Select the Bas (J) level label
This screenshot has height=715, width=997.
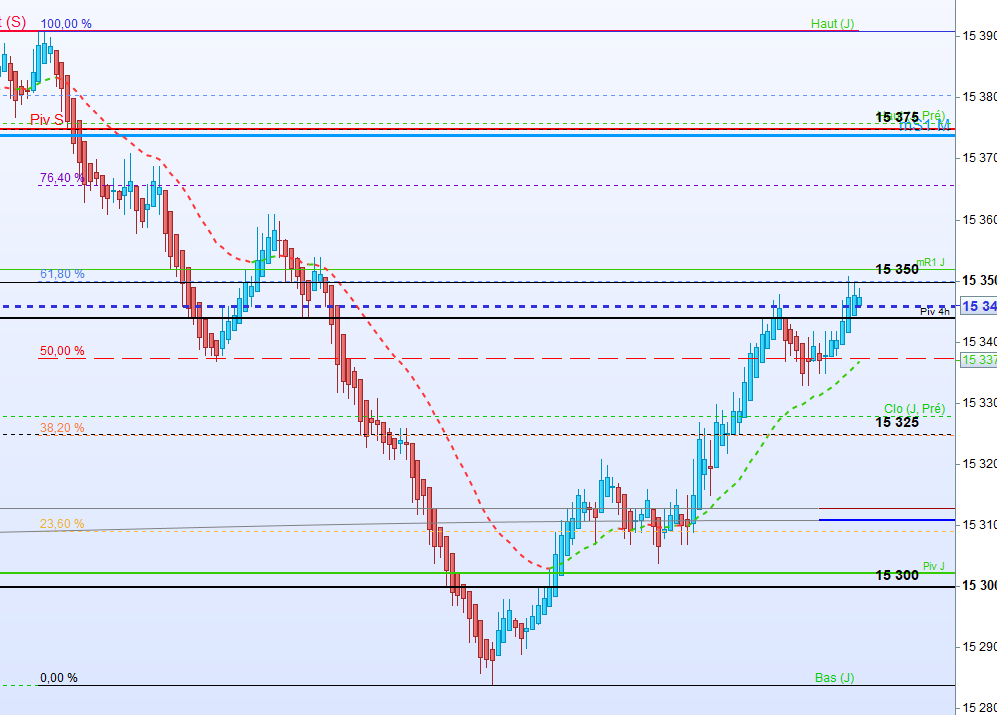tap(834, 677)
